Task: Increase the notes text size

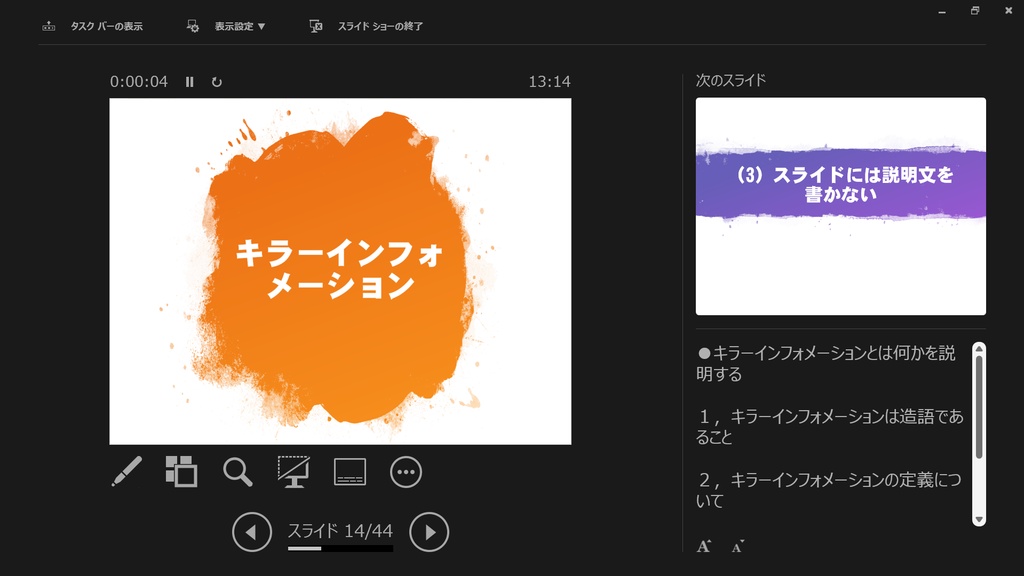Action: [703, 546]
